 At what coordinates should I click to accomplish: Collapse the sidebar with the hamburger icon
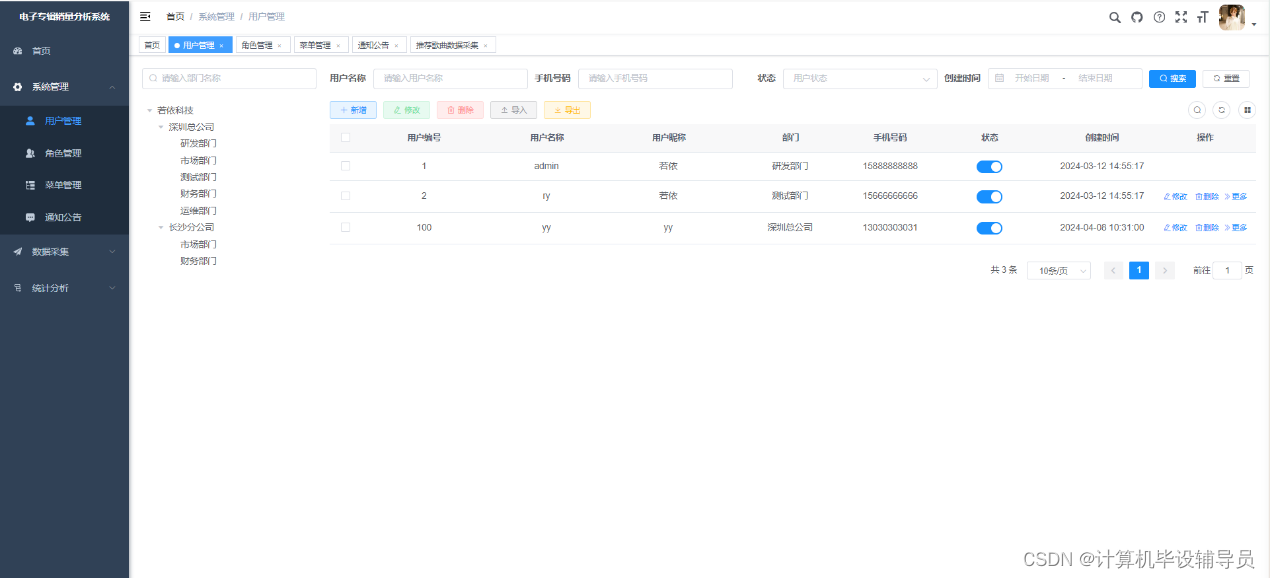click(145, 17)
